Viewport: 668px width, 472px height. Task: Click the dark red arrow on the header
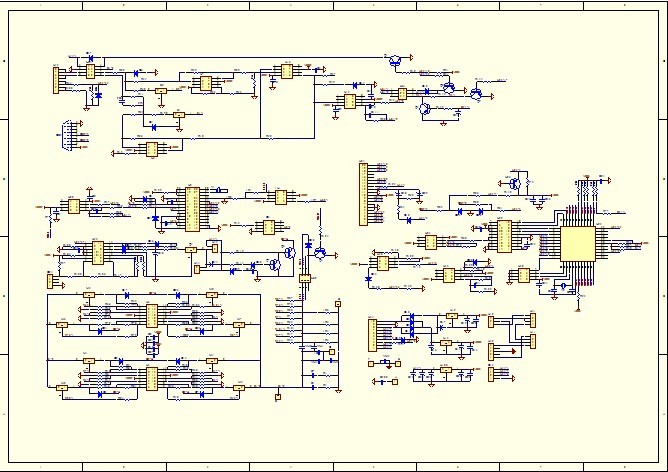514,351
